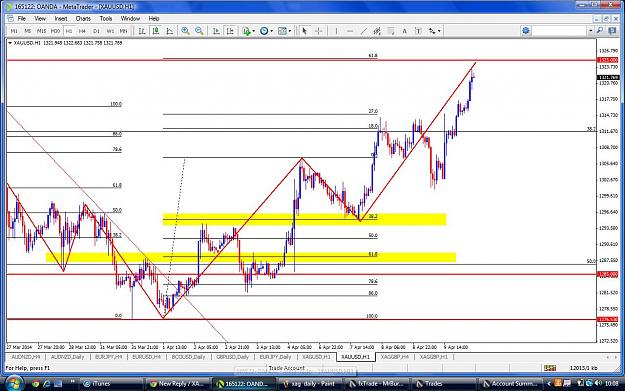Click in the toolbar search field
Viewport: 625px width, 391px height.
point(560,31)
